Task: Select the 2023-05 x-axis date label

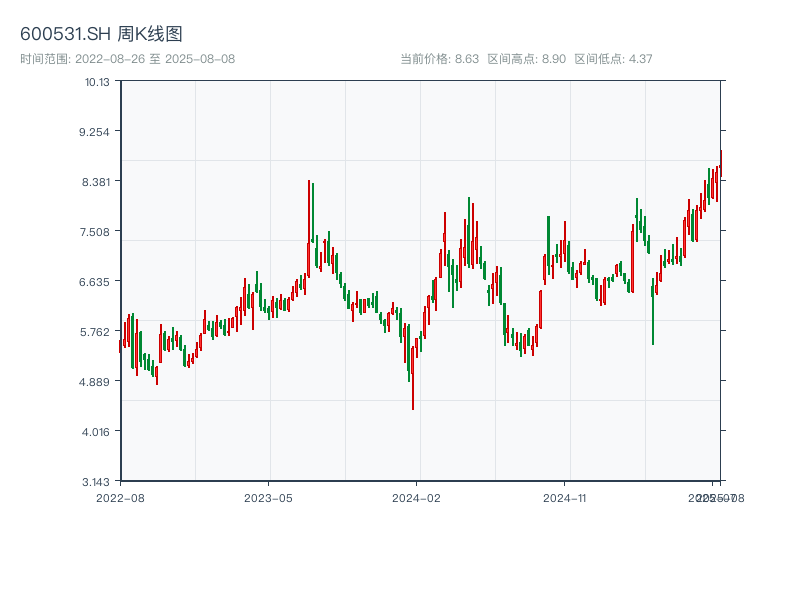Action: click(268, 497)
